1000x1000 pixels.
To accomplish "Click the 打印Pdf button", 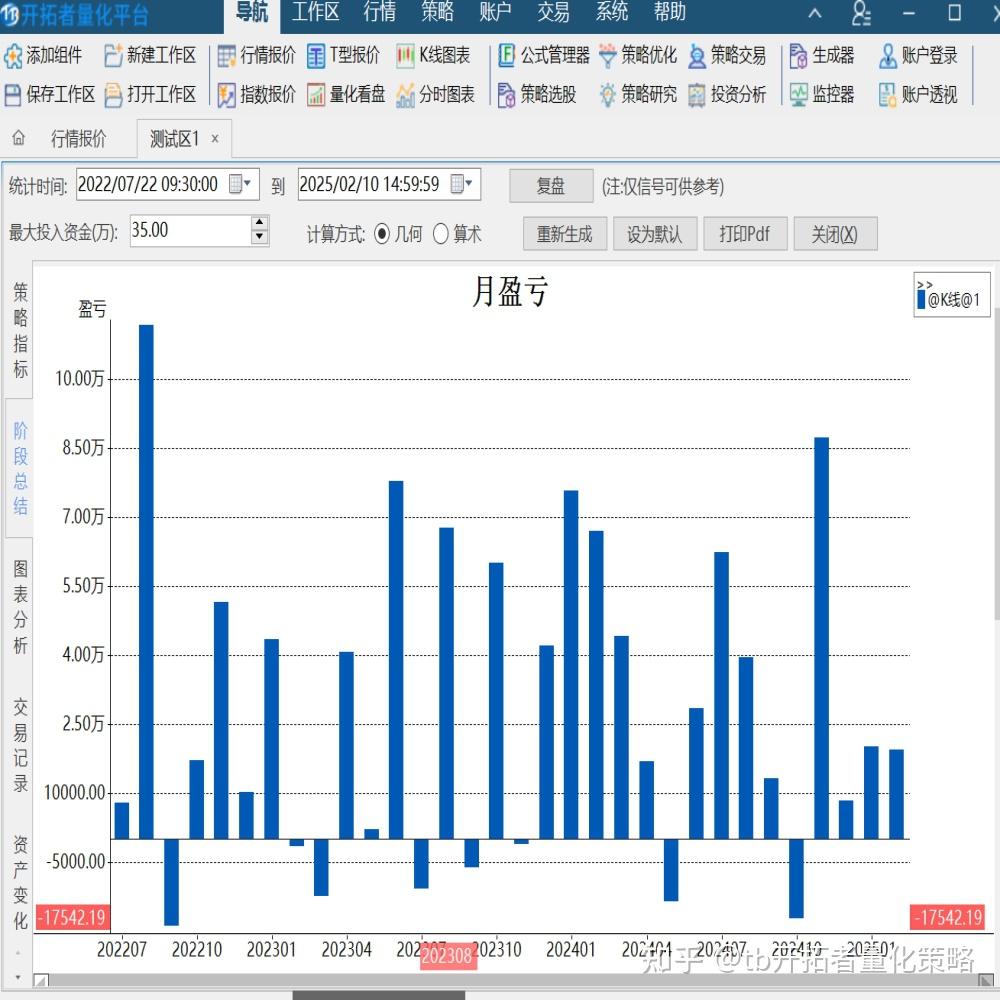I will 745,234.
